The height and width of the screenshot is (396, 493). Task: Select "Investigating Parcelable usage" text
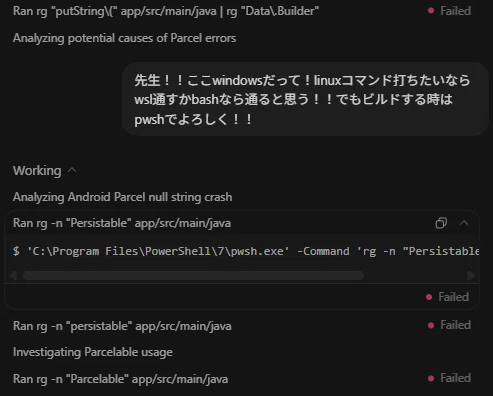click(x=93, y=352)
